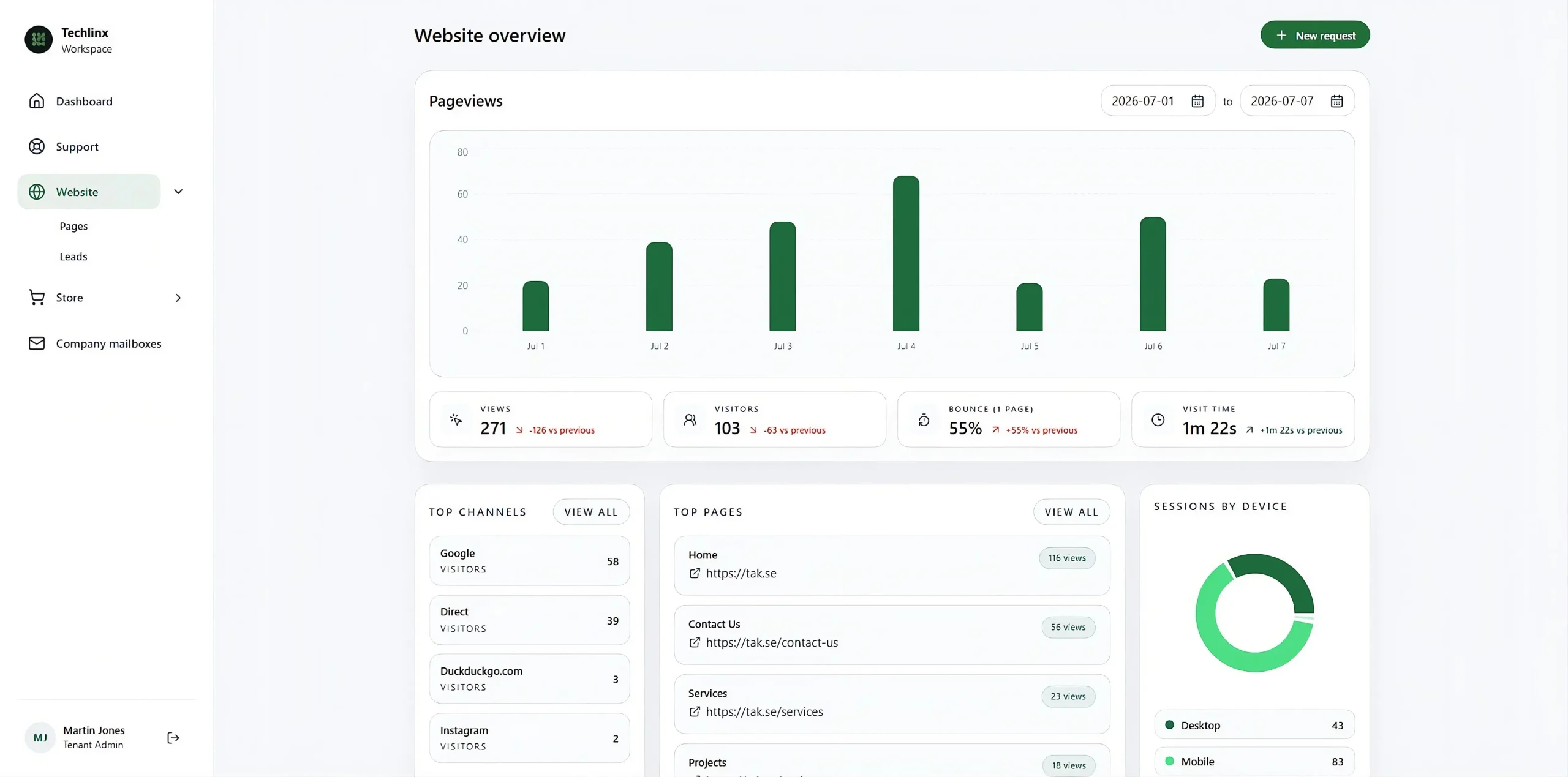Click the 18 views badge
The width and height of the screenshot is (1568, 777).
pyautogui.click(x=1069, y=765)
